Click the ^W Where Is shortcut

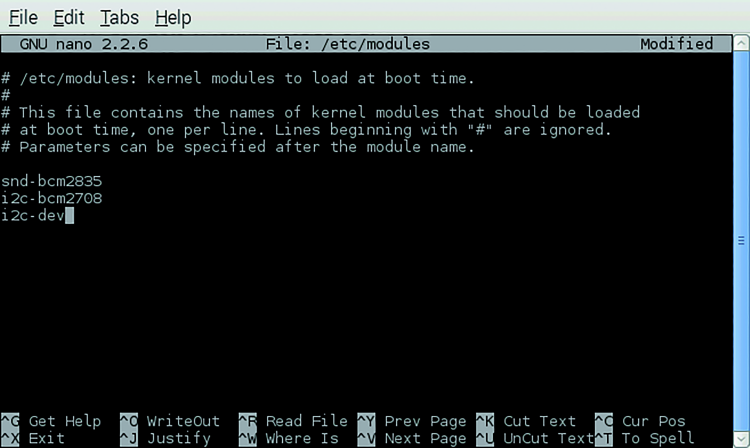click(288, 438)
